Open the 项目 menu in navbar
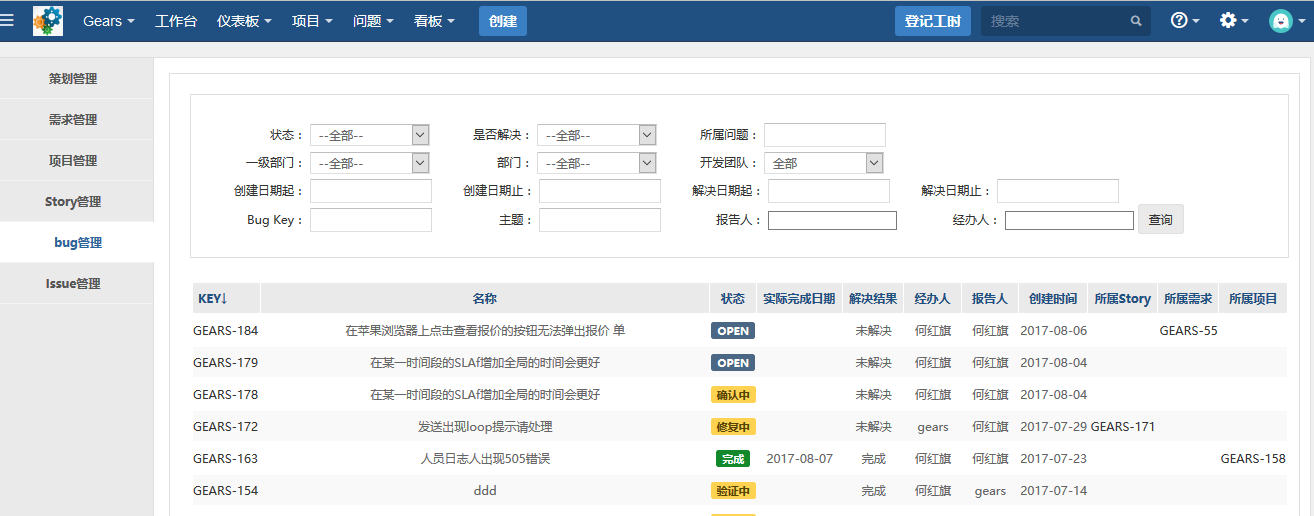 (312, 21)
